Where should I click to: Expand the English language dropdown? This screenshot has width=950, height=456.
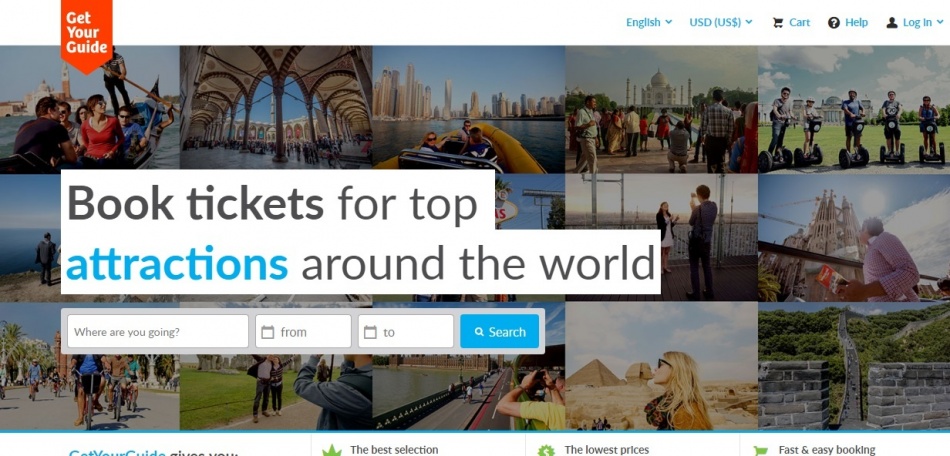(649, 22)
